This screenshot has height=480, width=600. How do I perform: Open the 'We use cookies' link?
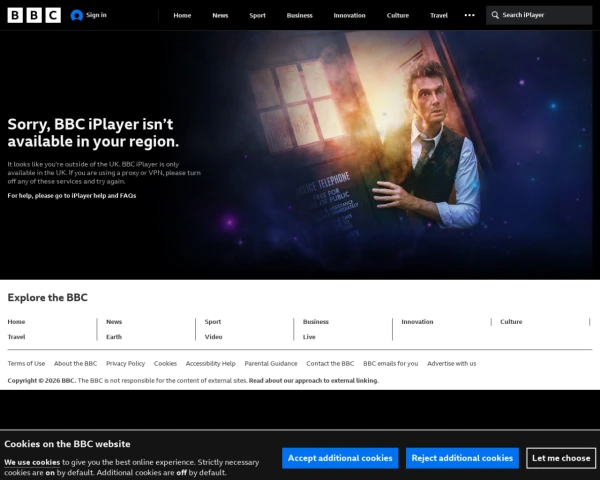32,462
